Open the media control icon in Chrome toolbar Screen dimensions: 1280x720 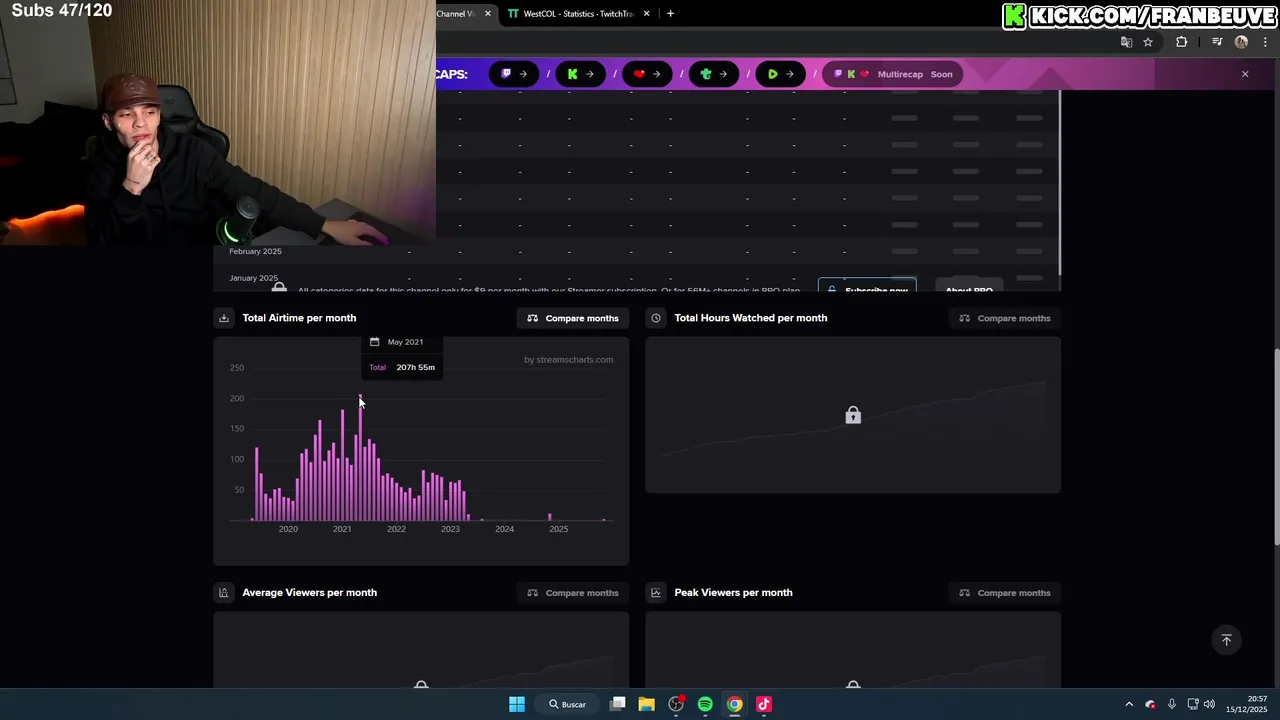click(x=1217, y=42)
